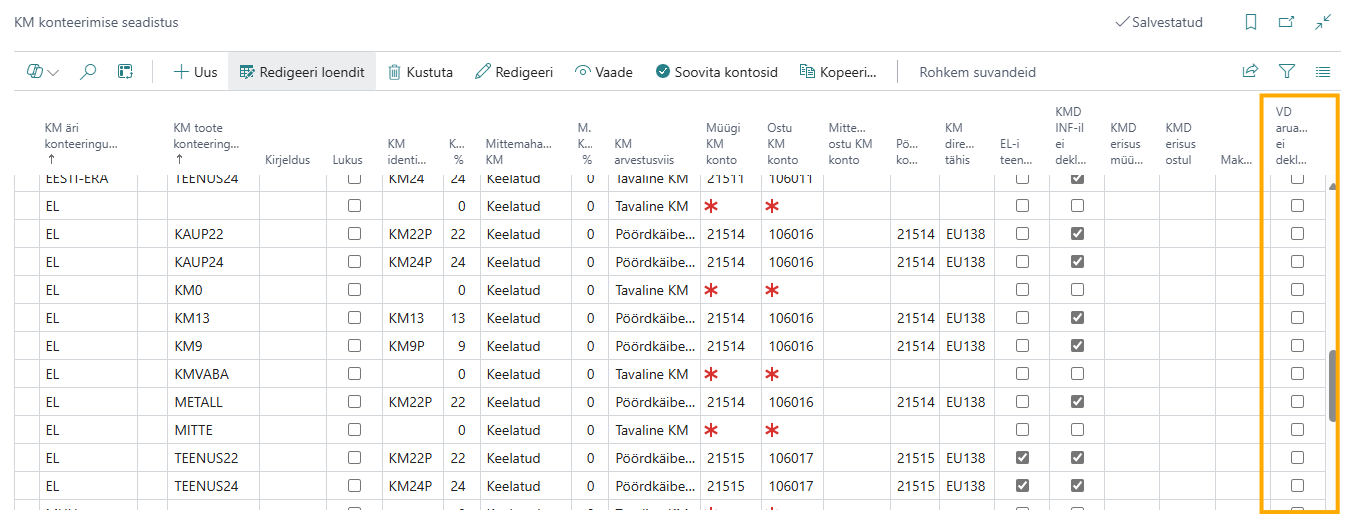Uncheck EL-i teenus for TEENUS22 row

click(1022, 458)
